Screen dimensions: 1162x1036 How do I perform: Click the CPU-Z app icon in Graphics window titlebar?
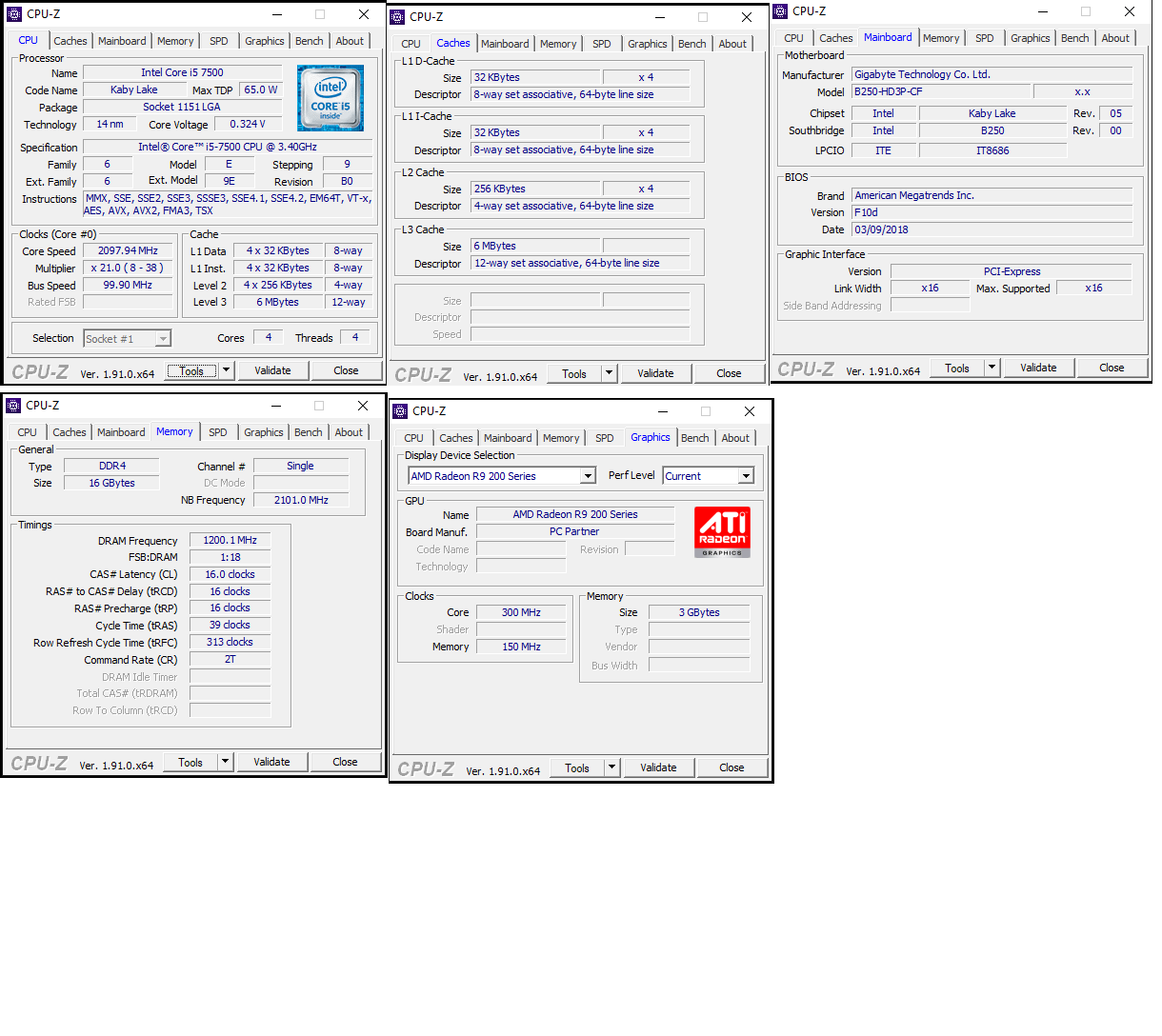[400, 411]
